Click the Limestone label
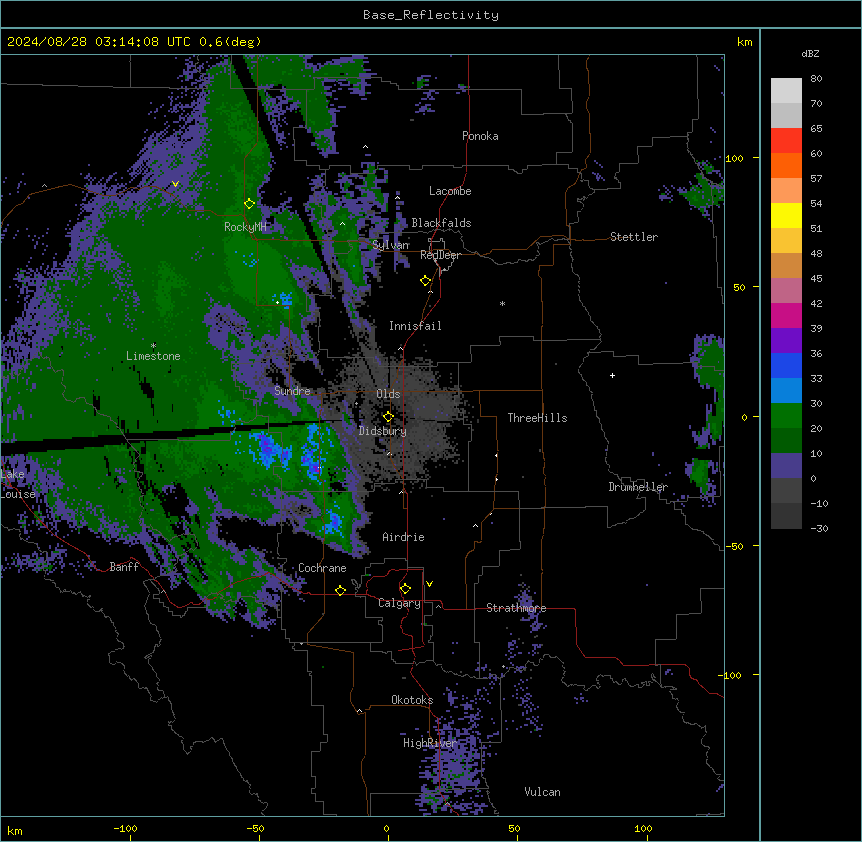The height and width of the screenshot is (842, 862). 153,356
